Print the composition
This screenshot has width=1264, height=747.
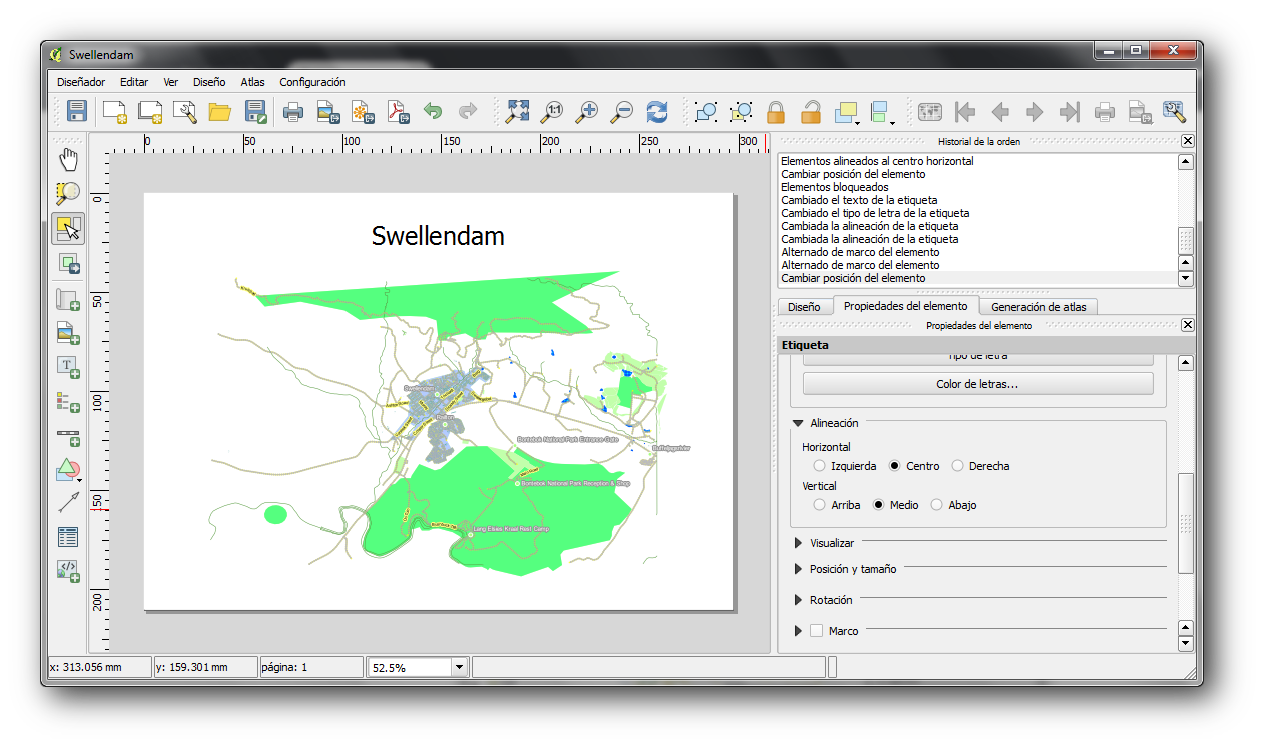[293, 112]
